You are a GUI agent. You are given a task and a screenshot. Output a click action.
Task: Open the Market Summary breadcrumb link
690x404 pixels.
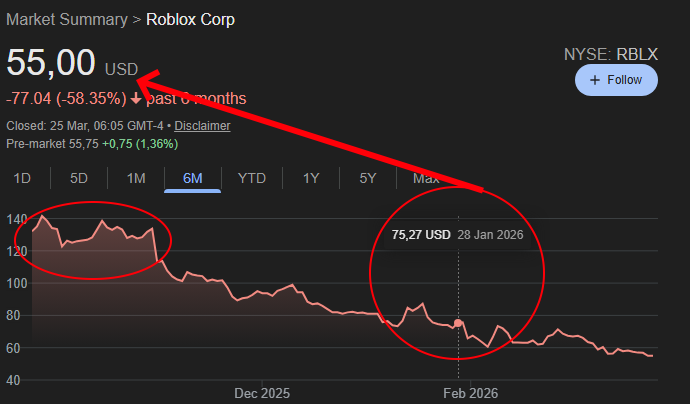click(x=67, y=19)
